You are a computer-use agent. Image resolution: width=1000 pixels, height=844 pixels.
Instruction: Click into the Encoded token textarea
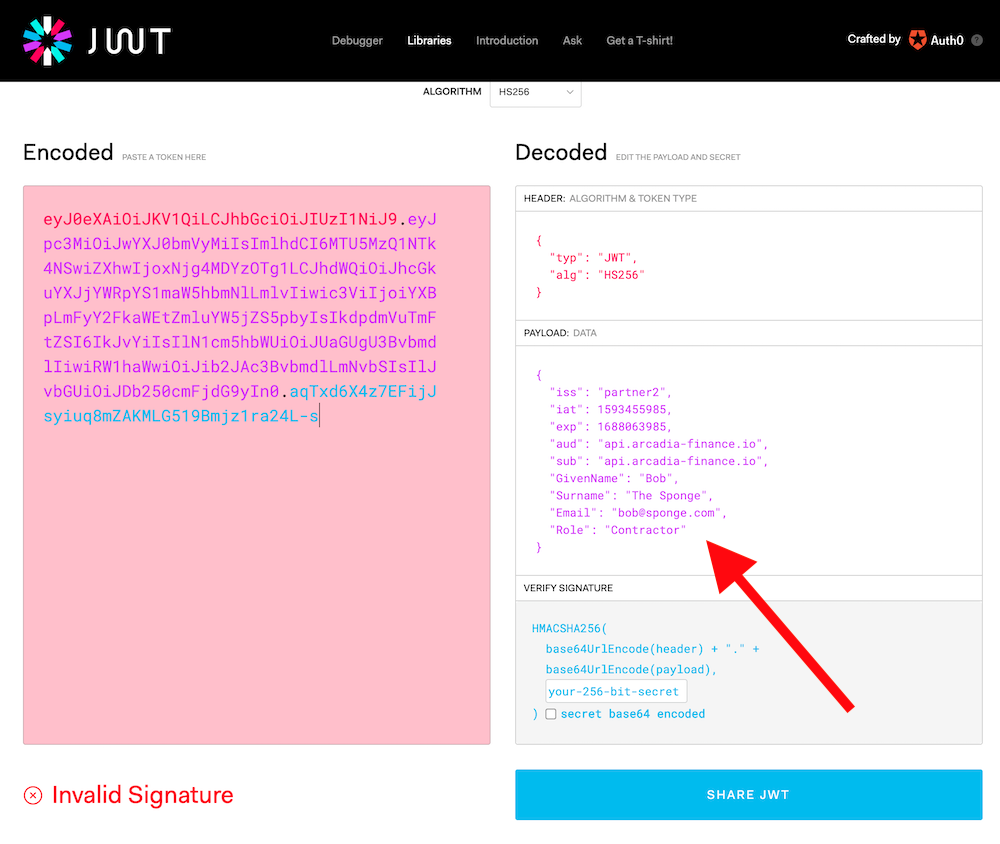[x=256, y=464]
